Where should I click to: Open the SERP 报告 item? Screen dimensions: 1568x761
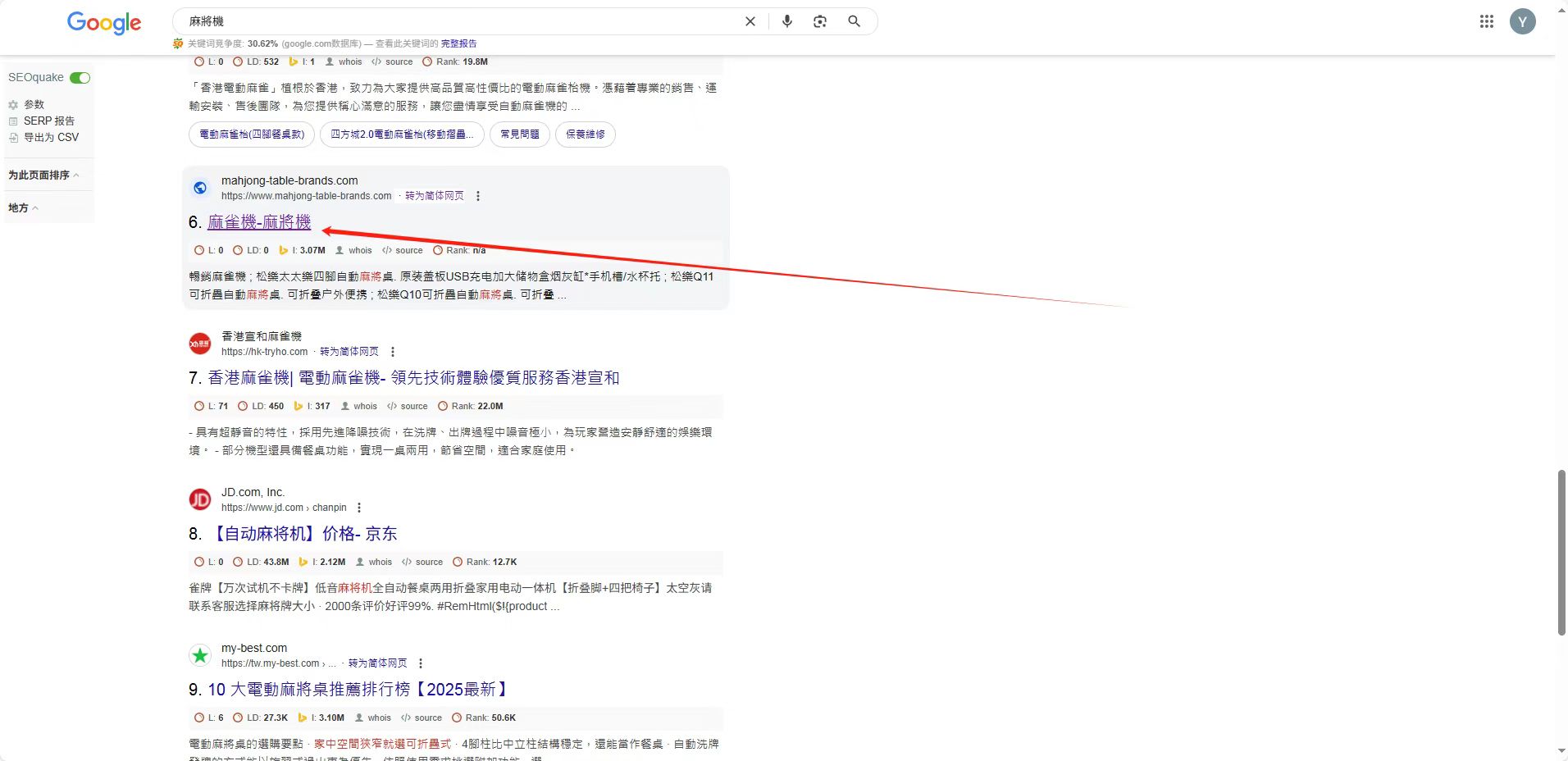48,121
